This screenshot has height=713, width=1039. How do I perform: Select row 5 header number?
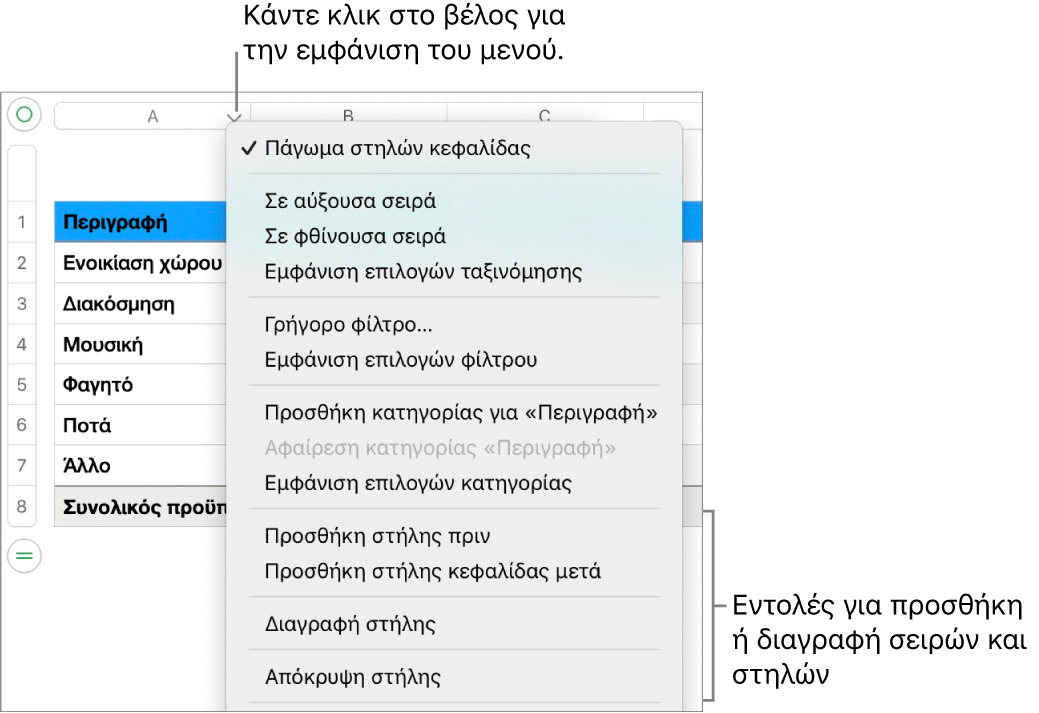click(x=22, y=385)
